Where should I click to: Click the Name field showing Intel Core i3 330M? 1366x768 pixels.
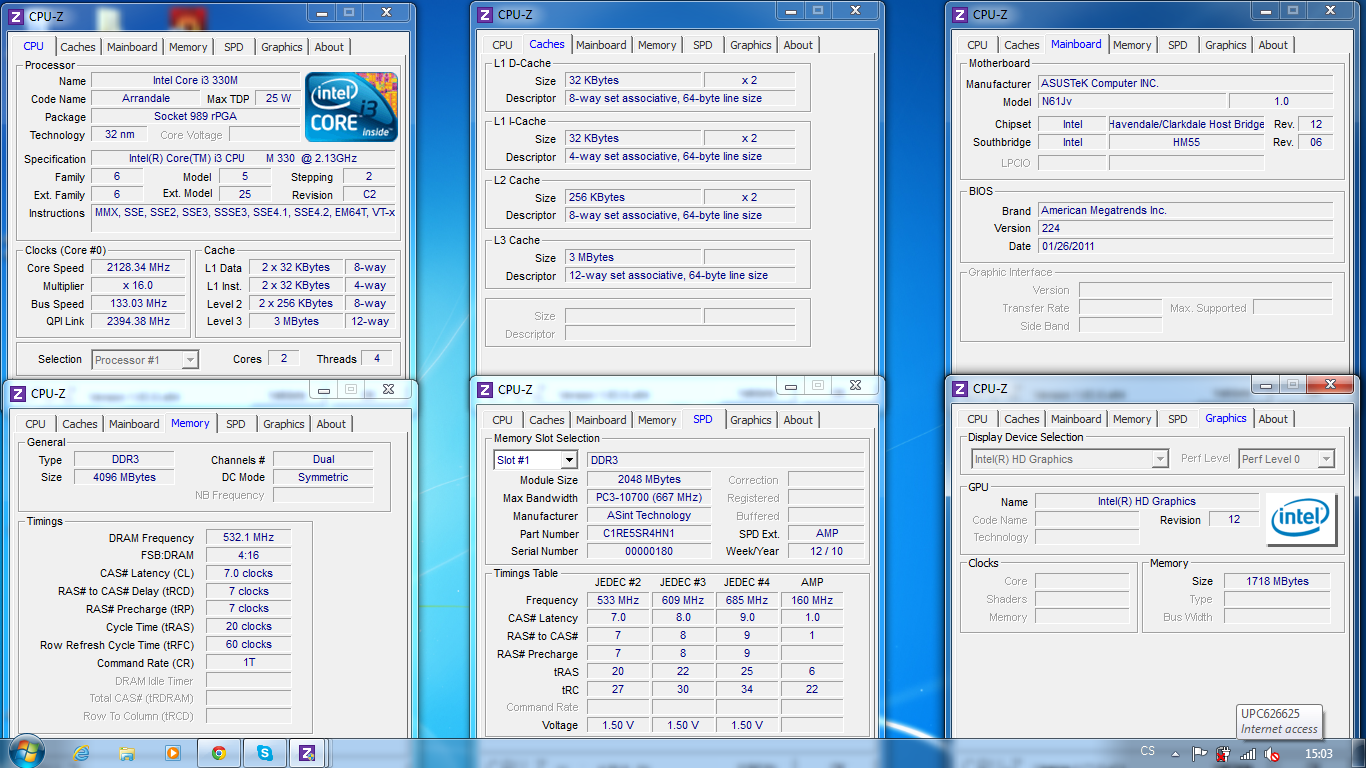[195, 81]
